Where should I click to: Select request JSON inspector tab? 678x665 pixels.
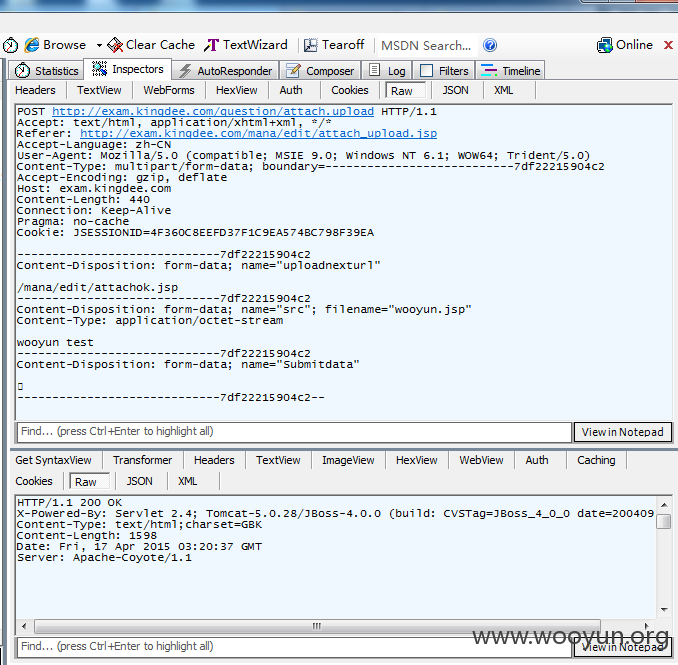(x=455, y=90)
